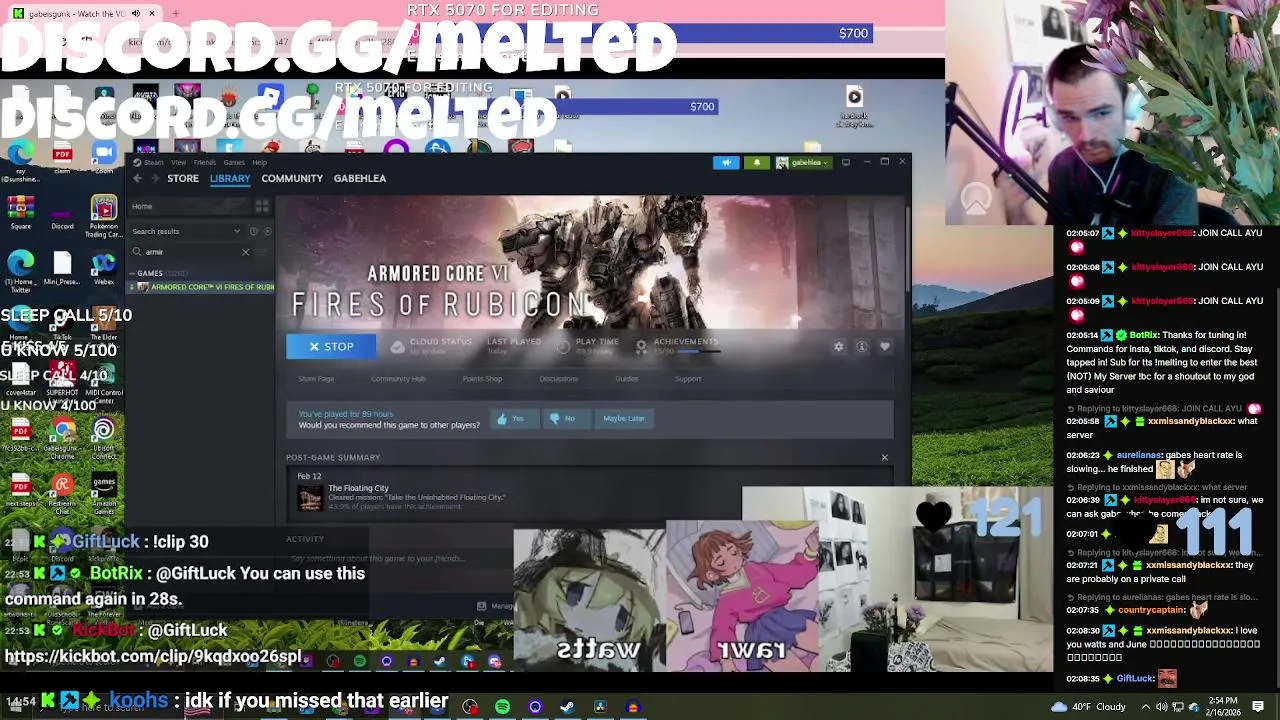Open the Restream Chat desktop shortcut
The height and width of the screenshot is (720, 1280).
coord(62,491)
